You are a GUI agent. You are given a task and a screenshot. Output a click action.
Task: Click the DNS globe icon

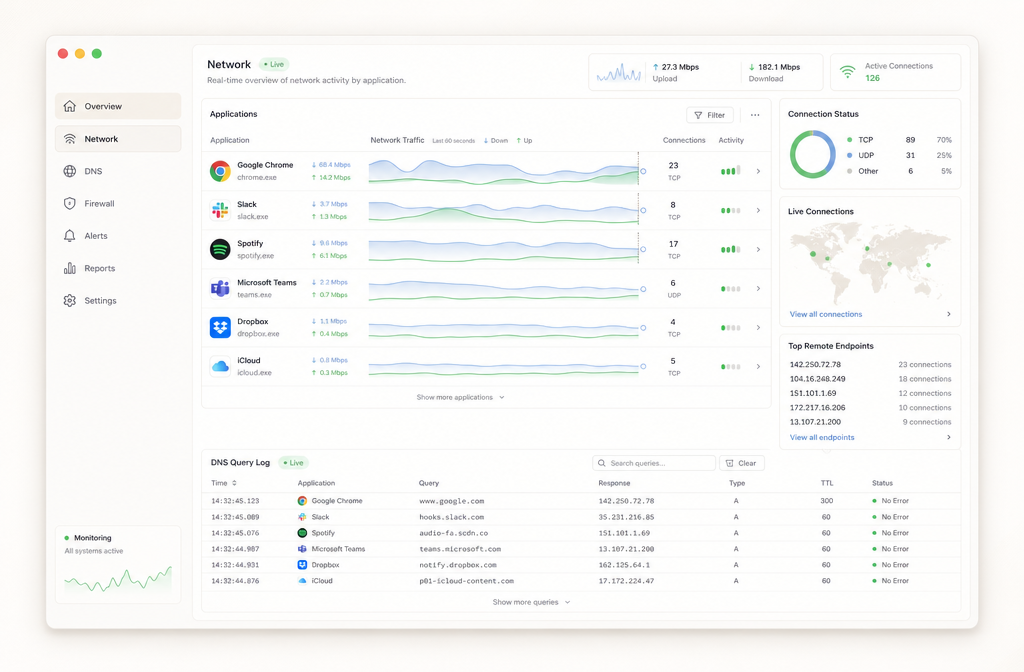tap(70, 171)
